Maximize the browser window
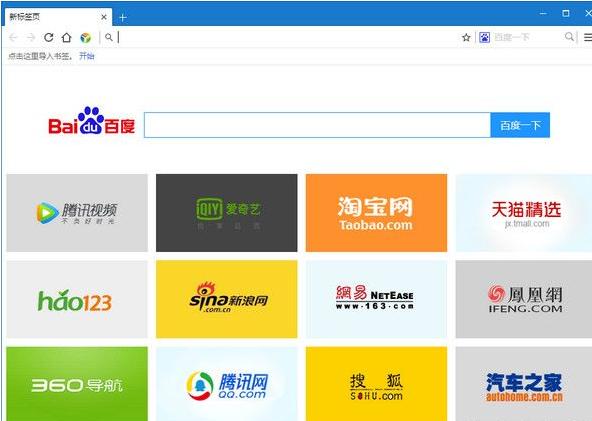The image size is (592, 421). (x=566, y=13)
